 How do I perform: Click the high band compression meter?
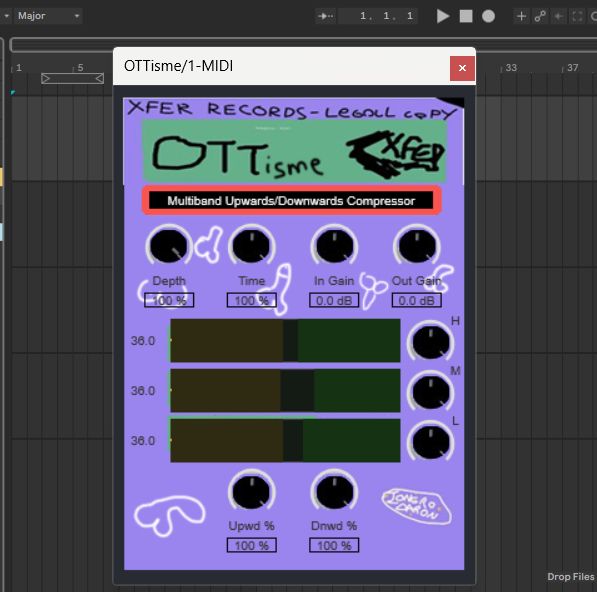pos(285,340)
